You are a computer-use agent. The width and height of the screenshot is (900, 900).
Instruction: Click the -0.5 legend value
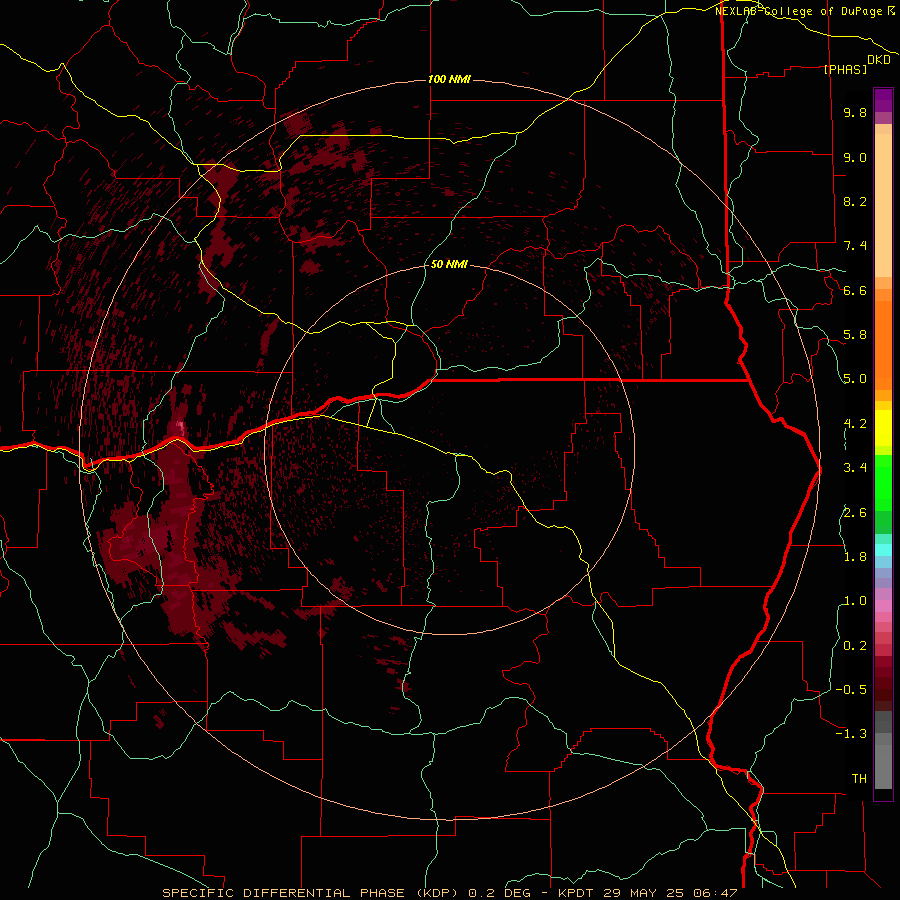click(851, 690)
